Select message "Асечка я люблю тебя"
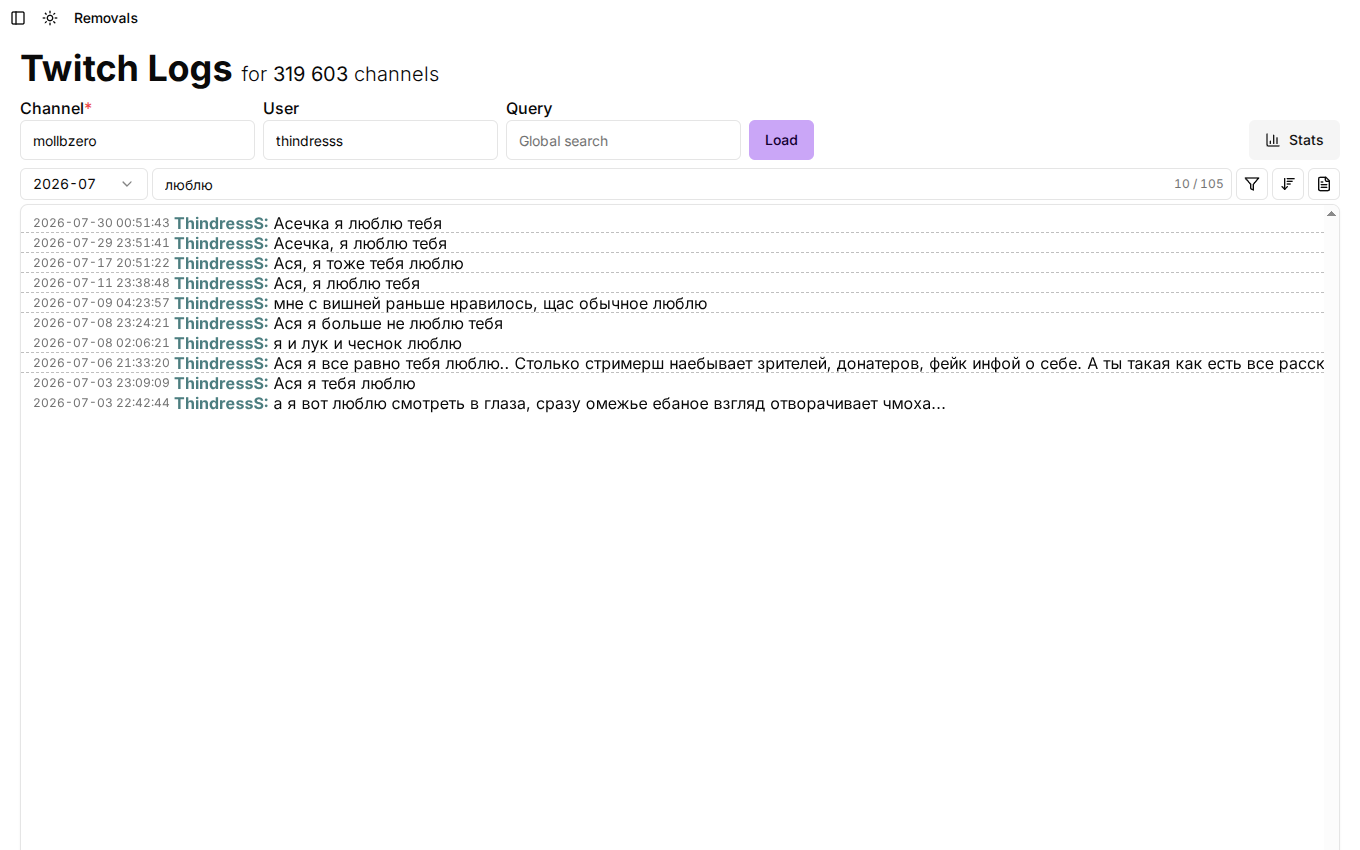Image resolution: width=1360 pixels, height=850 pixels. pos(358,223)
